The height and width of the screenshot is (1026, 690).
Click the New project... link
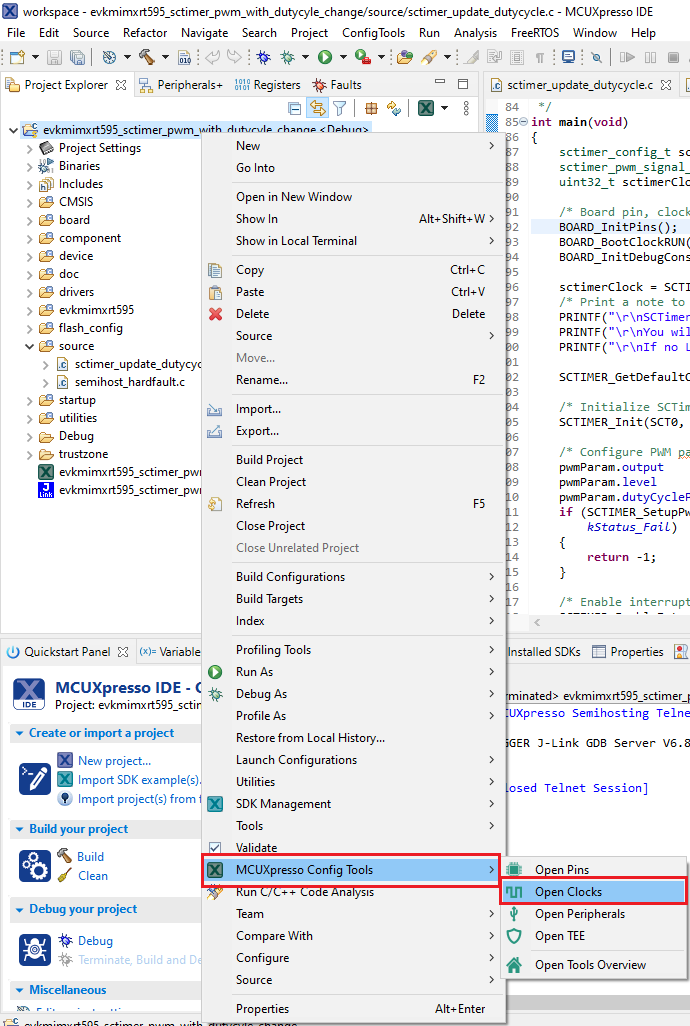(114, 761)
